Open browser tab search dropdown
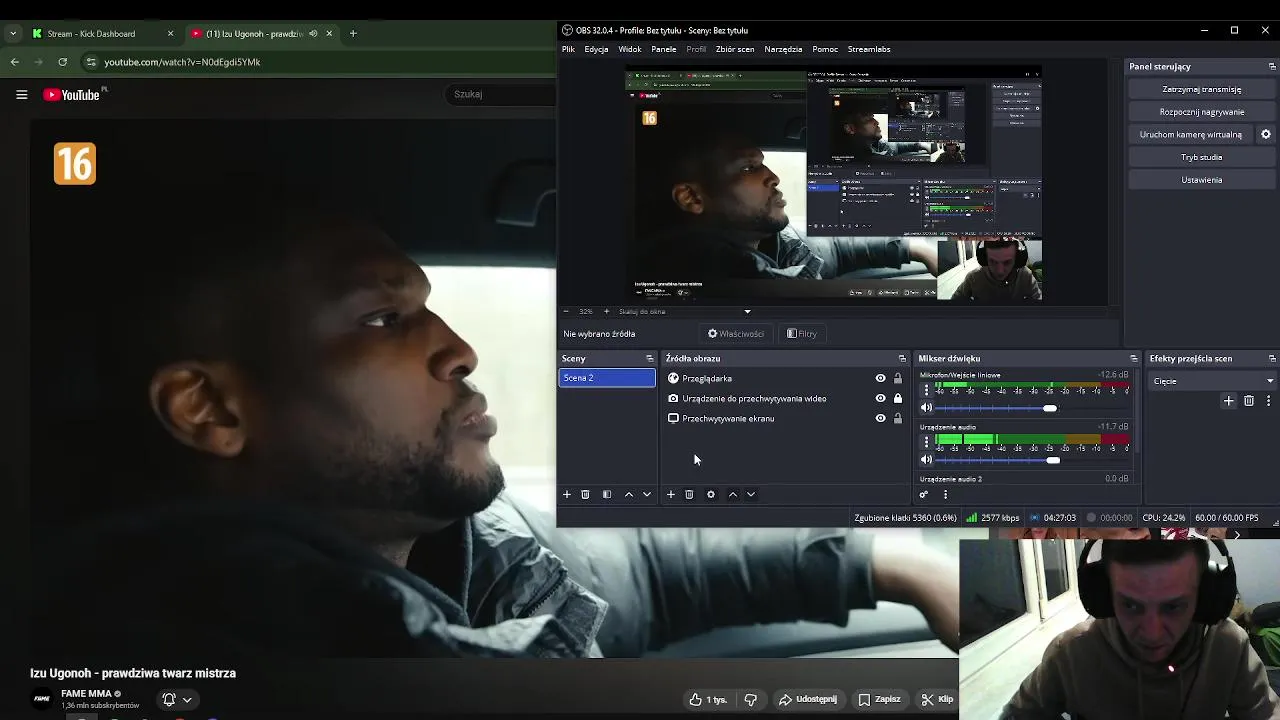The width and height of the screenshot is (1280, 720). [x=12, y=33]
